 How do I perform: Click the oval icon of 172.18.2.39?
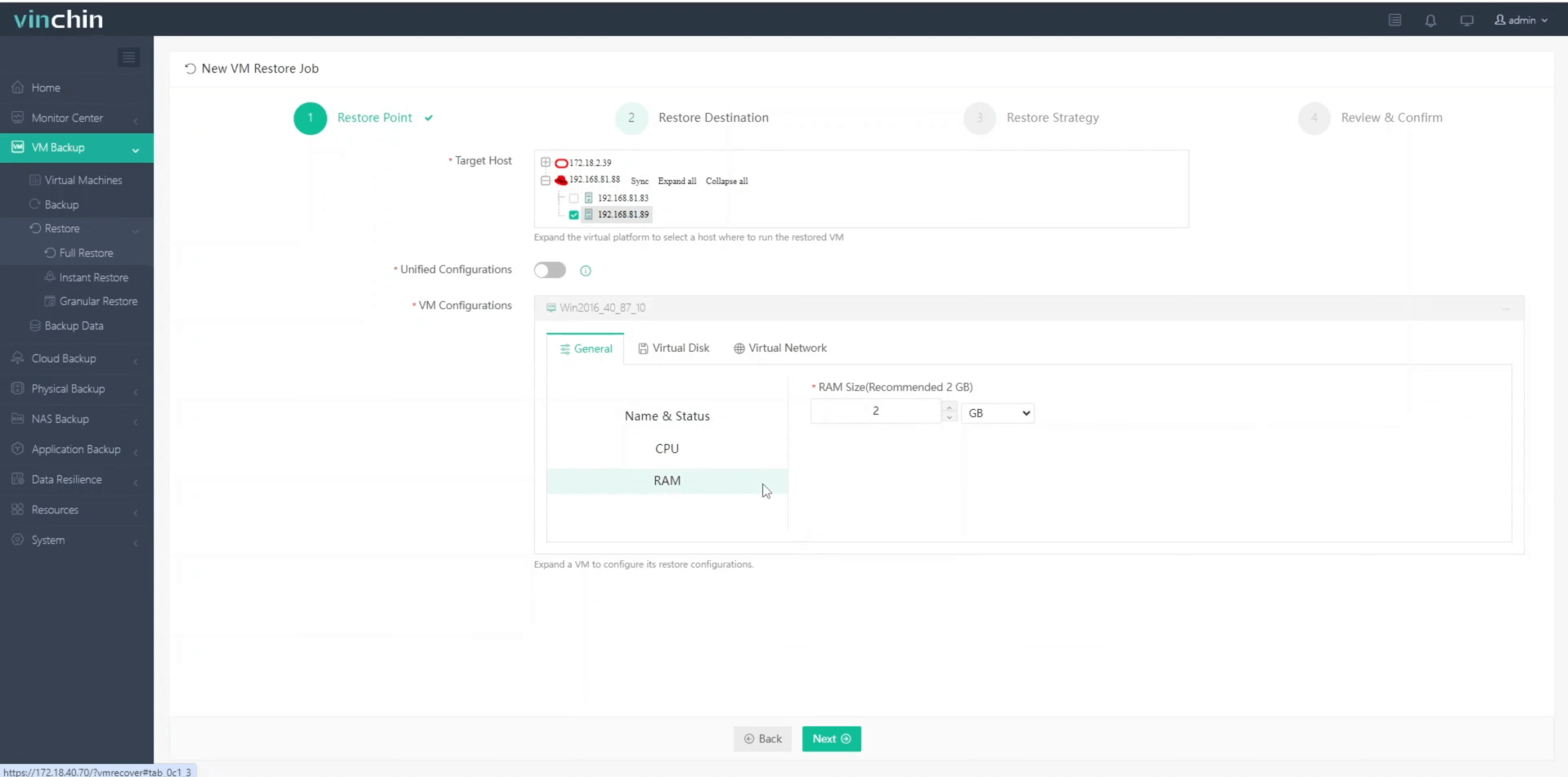[x=561, y=164]
